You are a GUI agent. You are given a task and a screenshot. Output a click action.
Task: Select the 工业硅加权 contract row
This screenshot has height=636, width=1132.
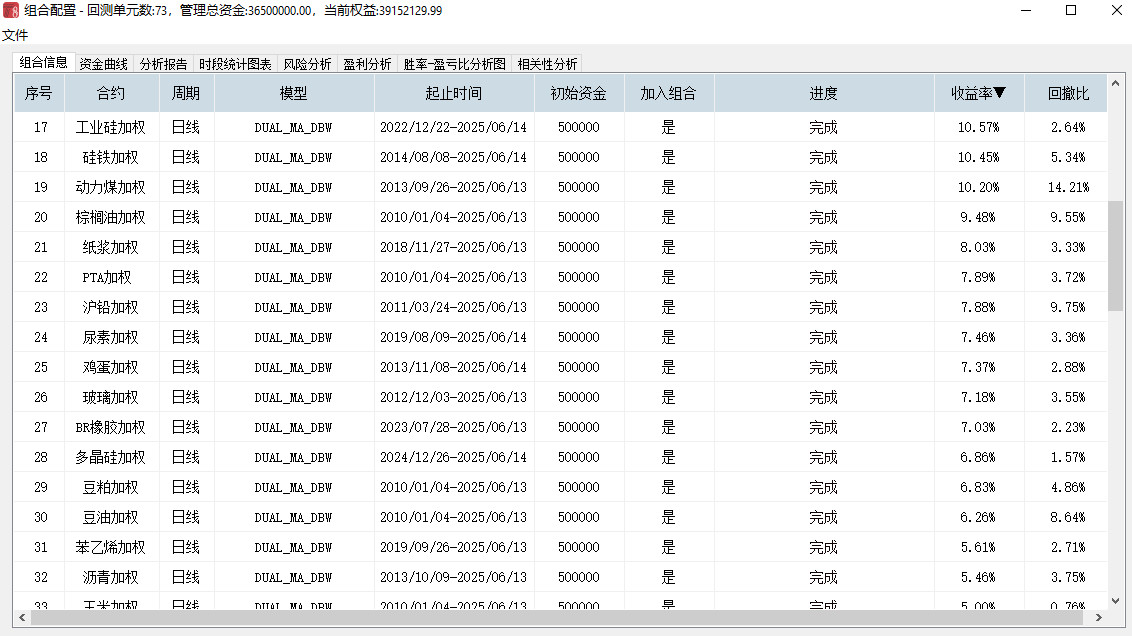tap(111, 127)
